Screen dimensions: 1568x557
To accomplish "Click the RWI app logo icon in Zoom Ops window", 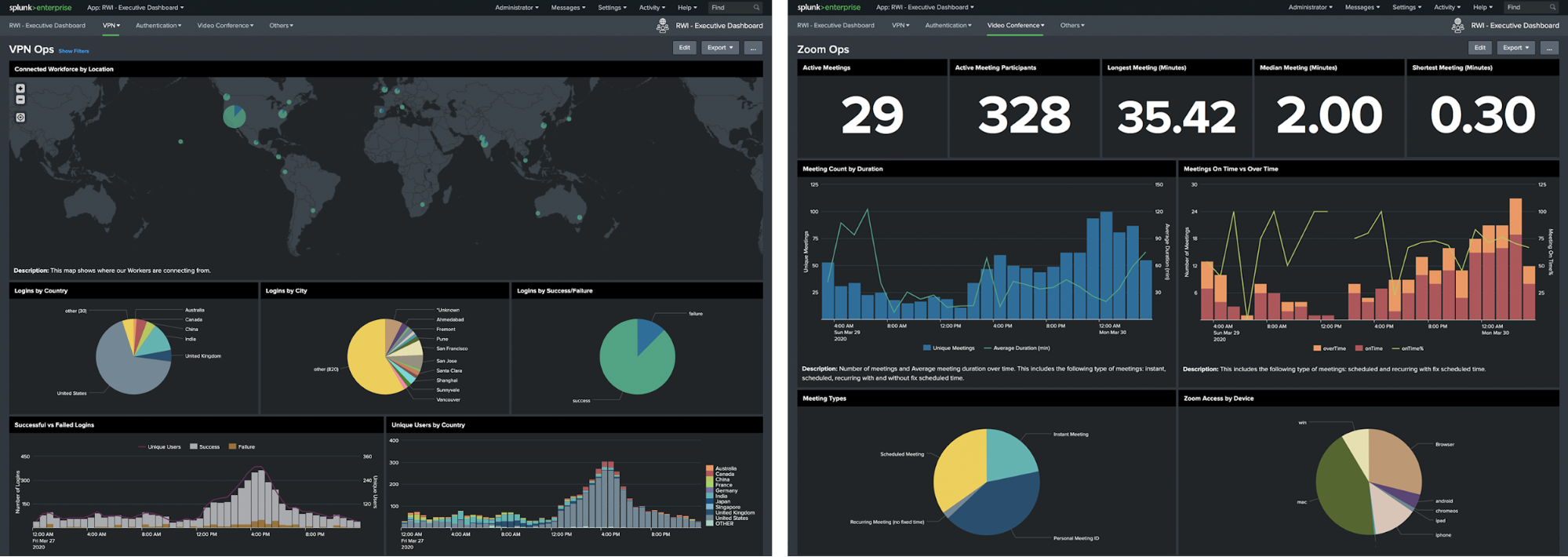I will click(x=1457, y=26).
